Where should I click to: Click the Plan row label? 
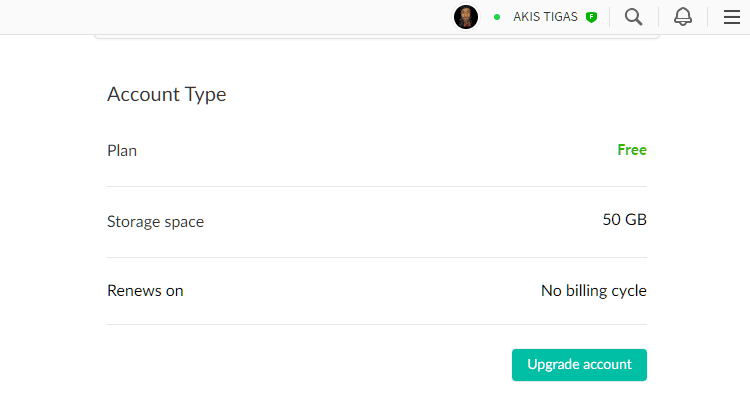pos(122,151)
